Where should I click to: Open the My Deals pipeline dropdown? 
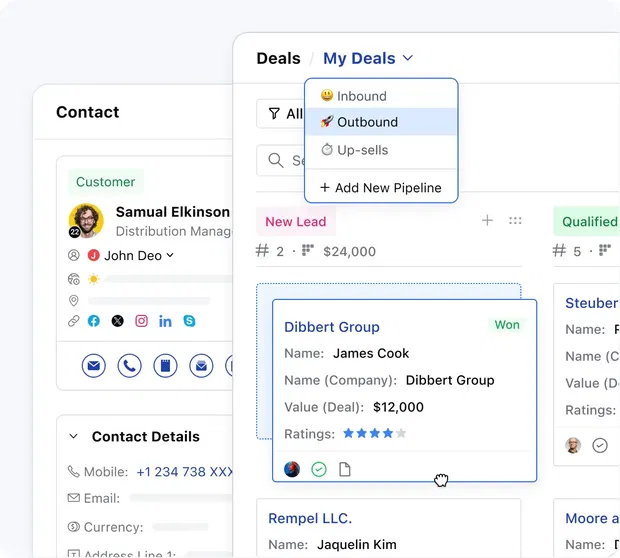[368, 59]
